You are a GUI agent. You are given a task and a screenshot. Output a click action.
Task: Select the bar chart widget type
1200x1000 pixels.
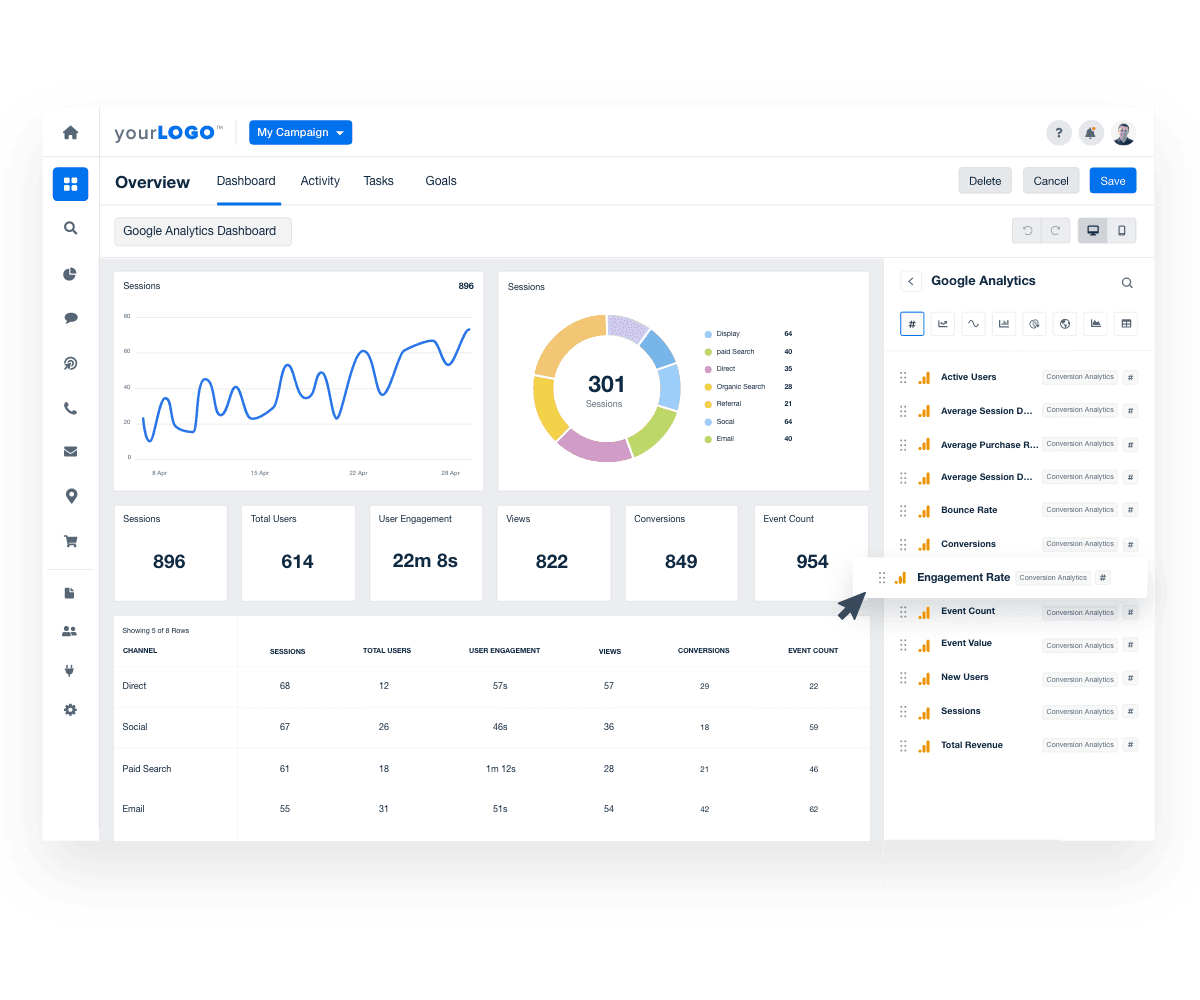tap(1004, 323)
